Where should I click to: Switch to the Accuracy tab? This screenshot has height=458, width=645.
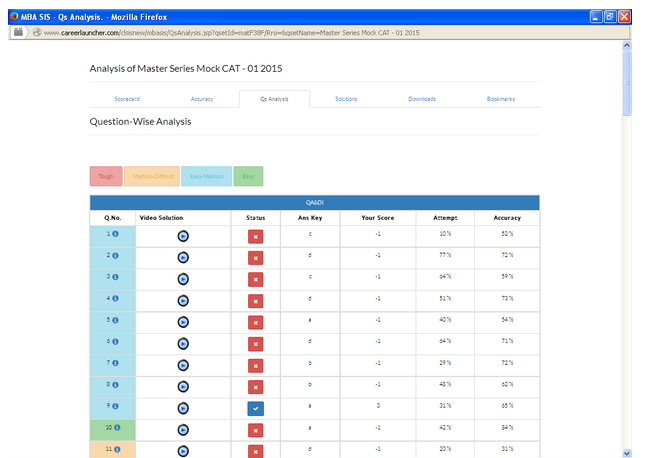click(x=202, y=99)
